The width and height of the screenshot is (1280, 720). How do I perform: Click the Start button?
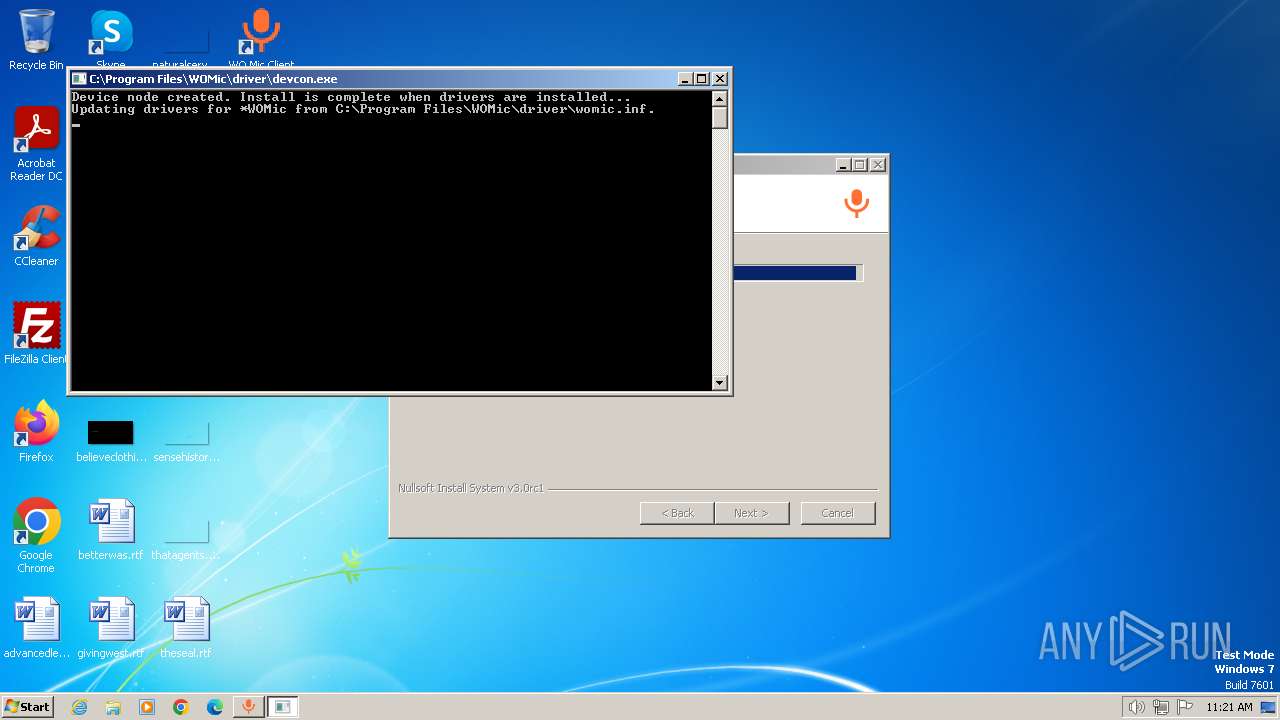click(x=28, y=706)
